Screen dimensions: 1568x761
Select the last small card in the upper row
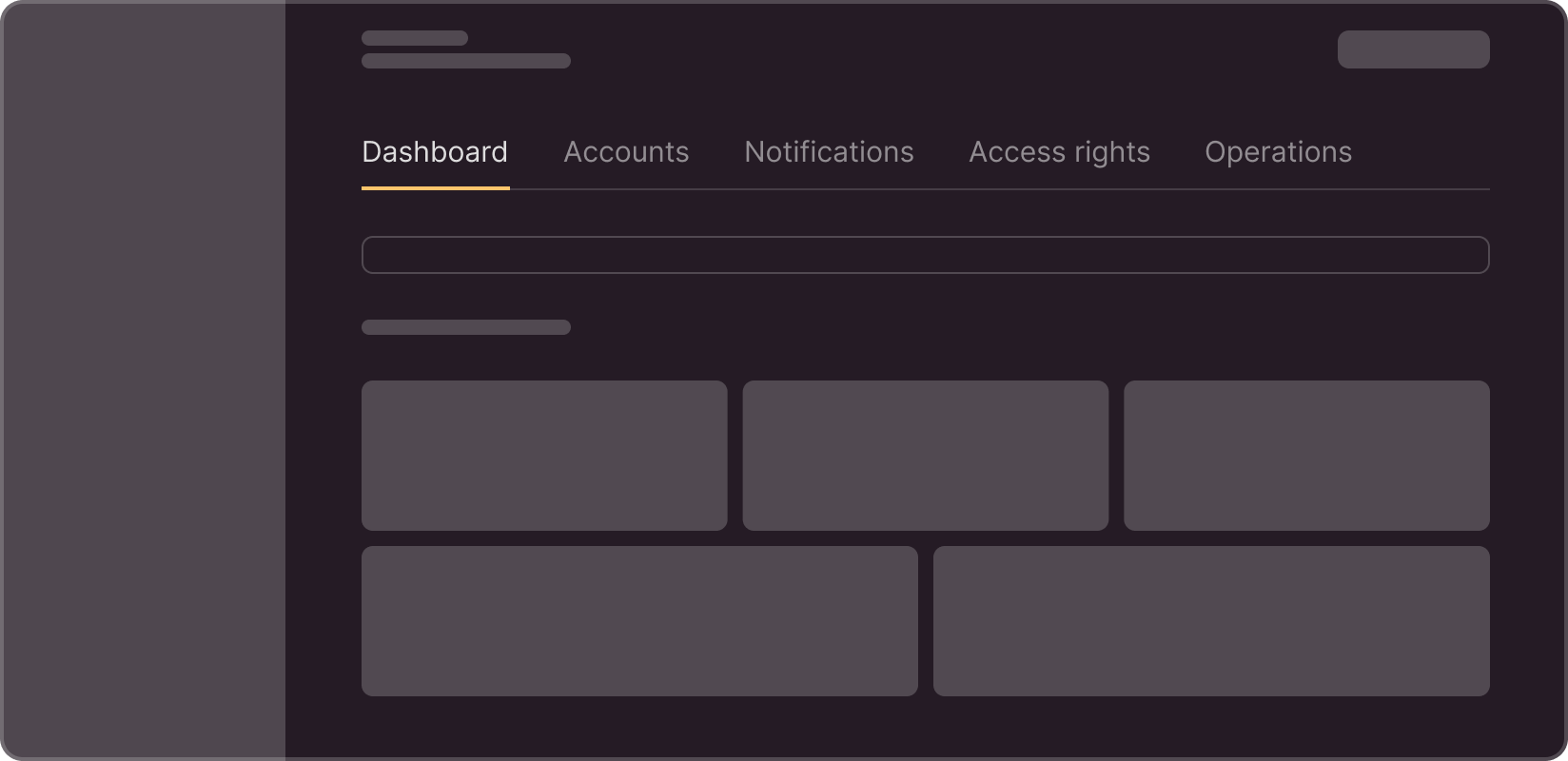[1307, 456]
